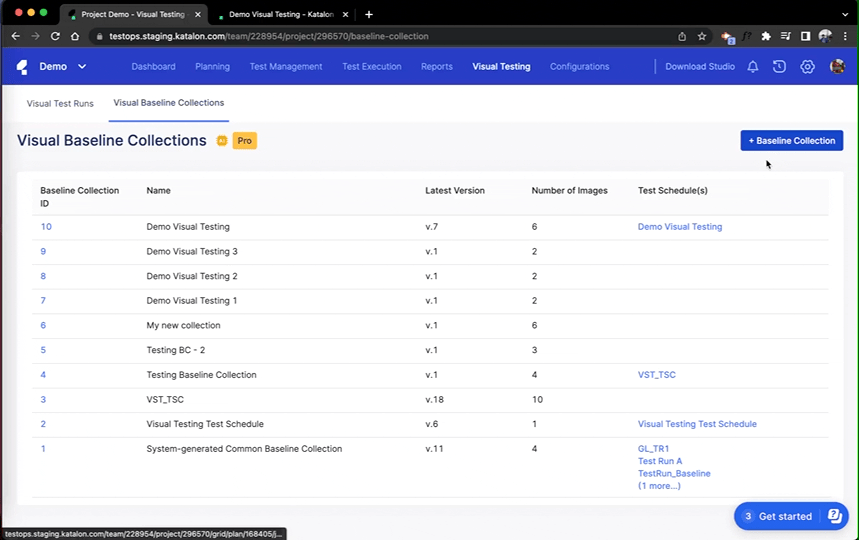
Task: Open new browser tab with plus button
Action: 369,14
